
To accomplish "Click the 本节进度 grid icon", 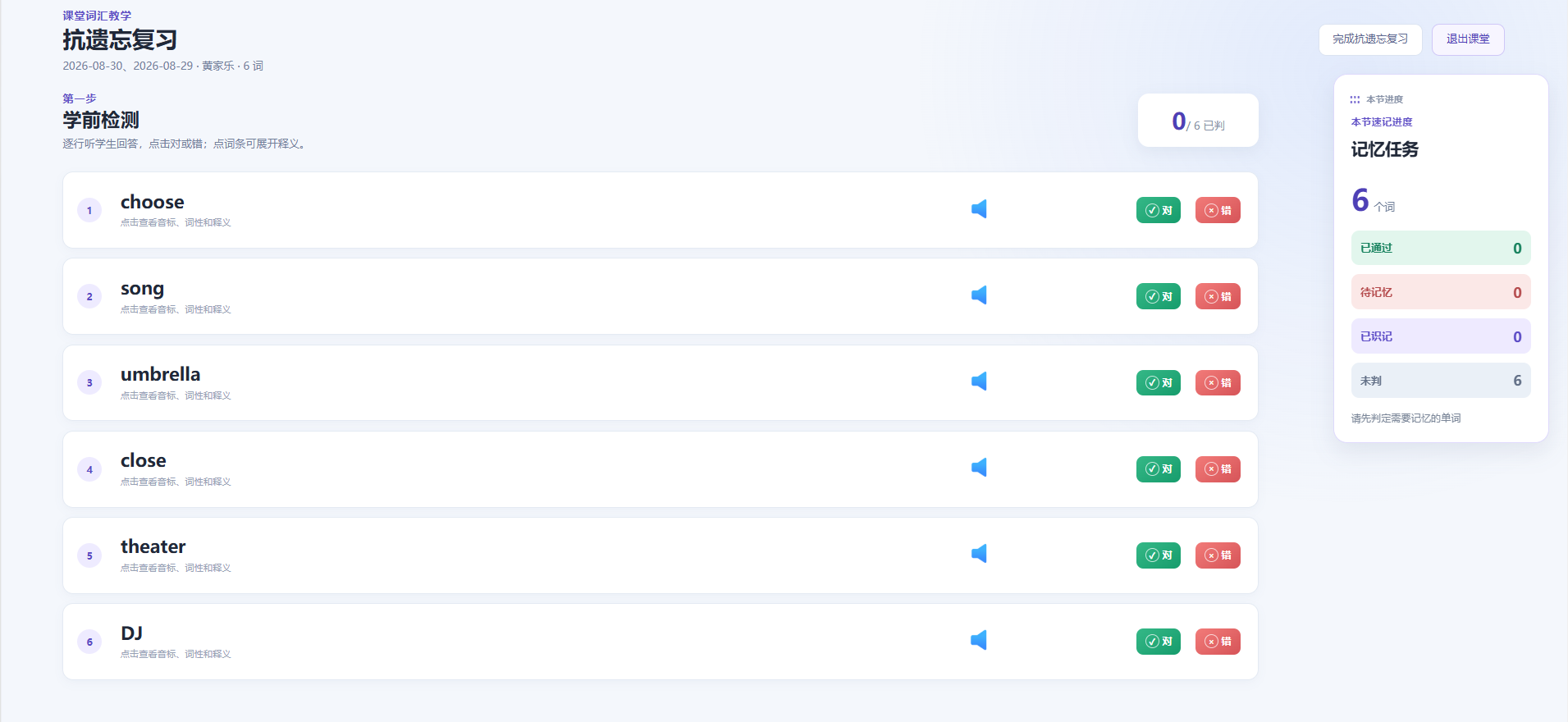I will point(1355,99).
